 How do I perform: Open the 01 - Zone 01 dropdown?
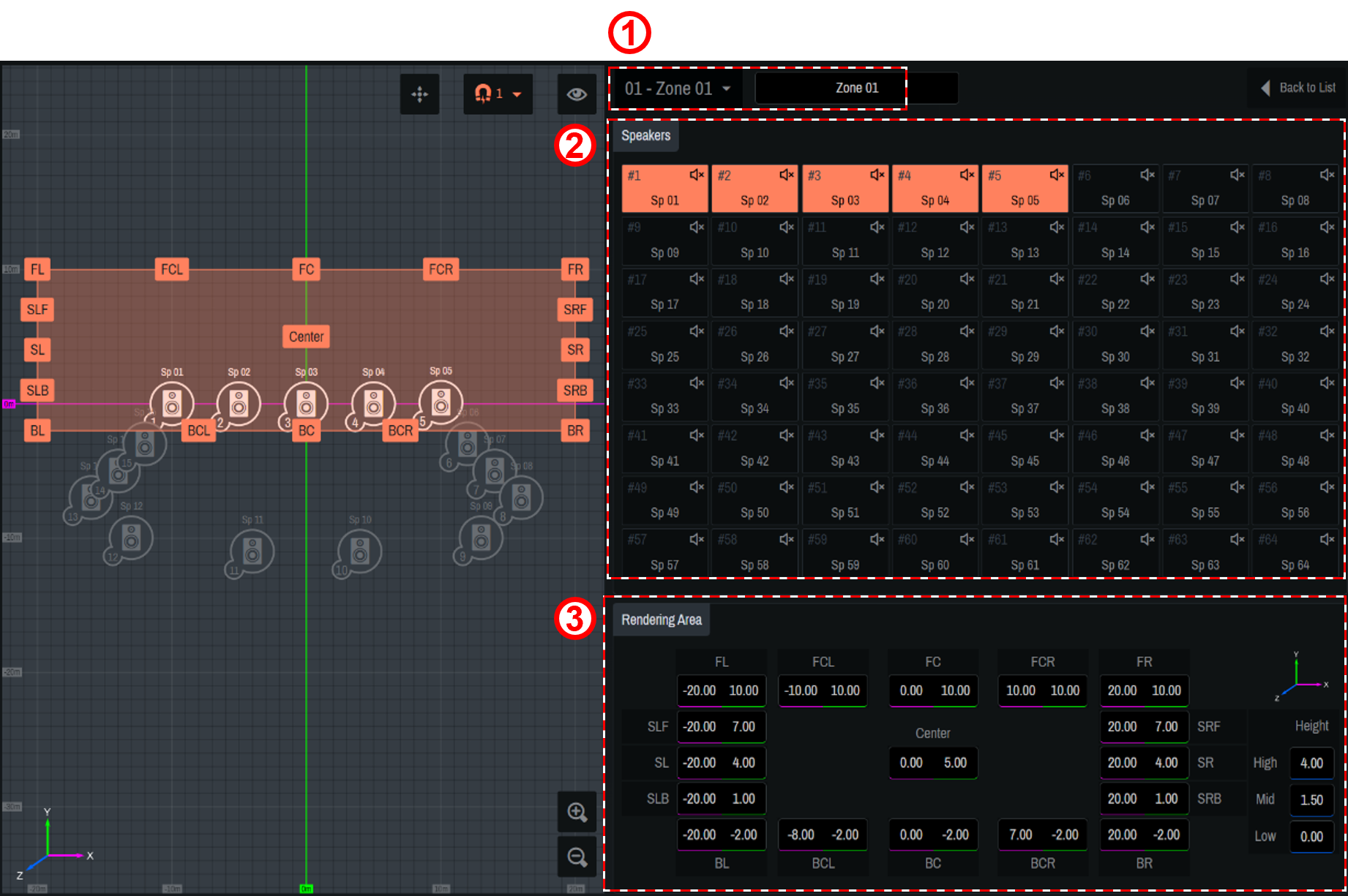(677, 89)
